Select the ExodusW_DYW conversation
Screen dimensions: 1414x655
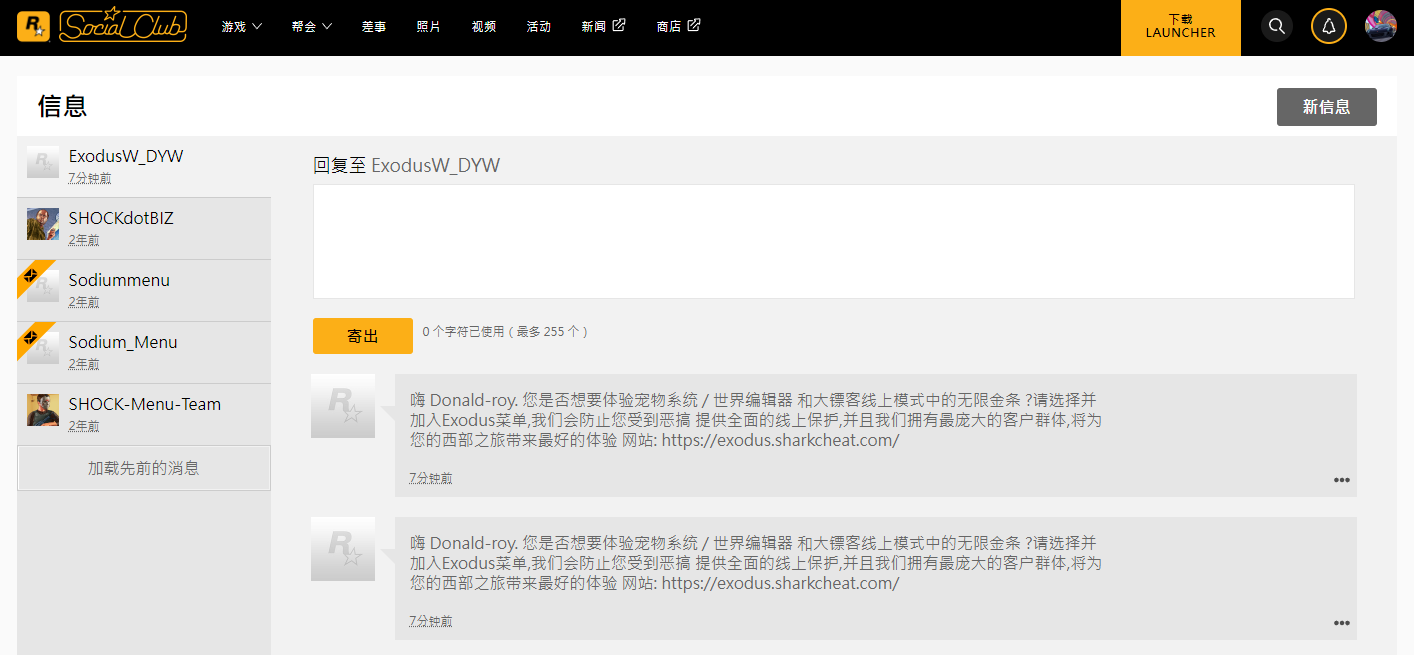click(x=144, y=166)
